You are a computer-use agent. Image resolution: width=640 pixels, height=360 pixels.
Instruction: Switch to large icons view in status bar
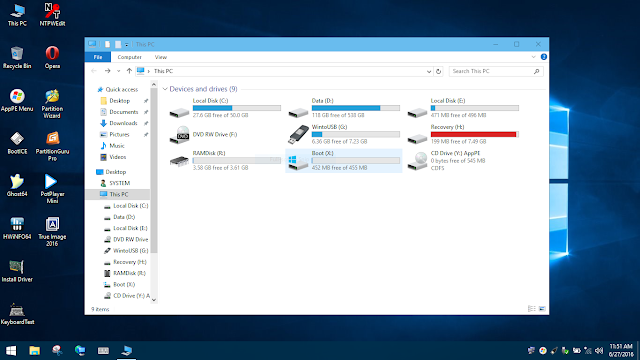click(542, 309)
